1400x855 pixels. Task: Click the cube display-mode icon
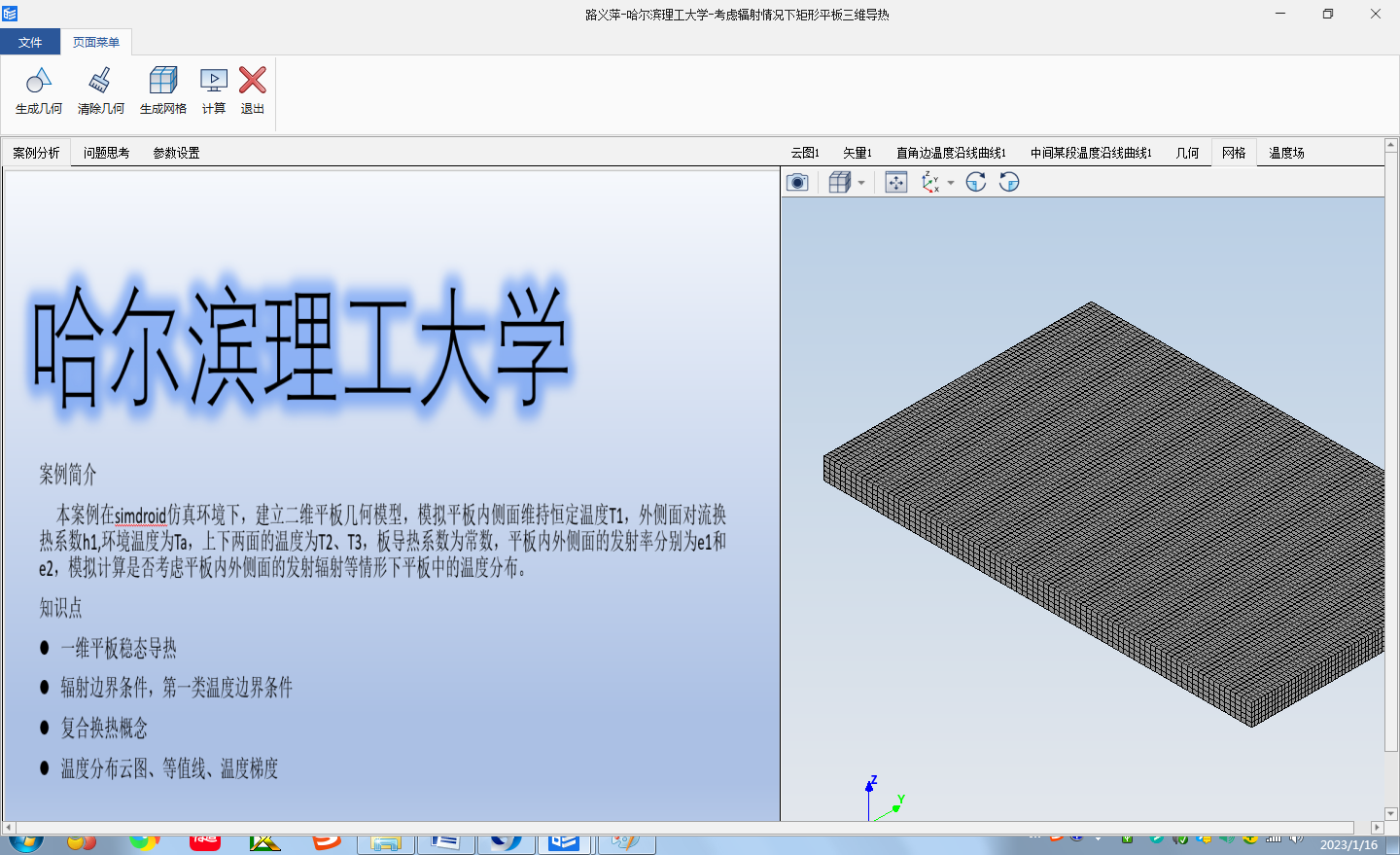click(x=840, y=182)
